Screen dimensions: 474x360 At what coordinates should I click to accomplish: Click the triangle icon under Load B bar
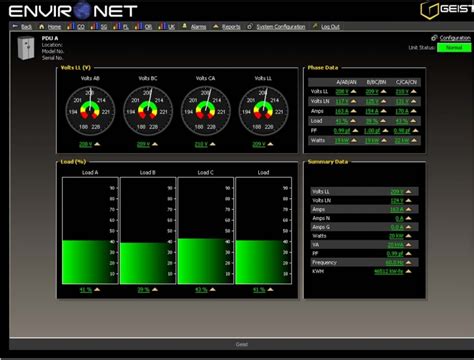pyautogui.click(x=155, y=289)
